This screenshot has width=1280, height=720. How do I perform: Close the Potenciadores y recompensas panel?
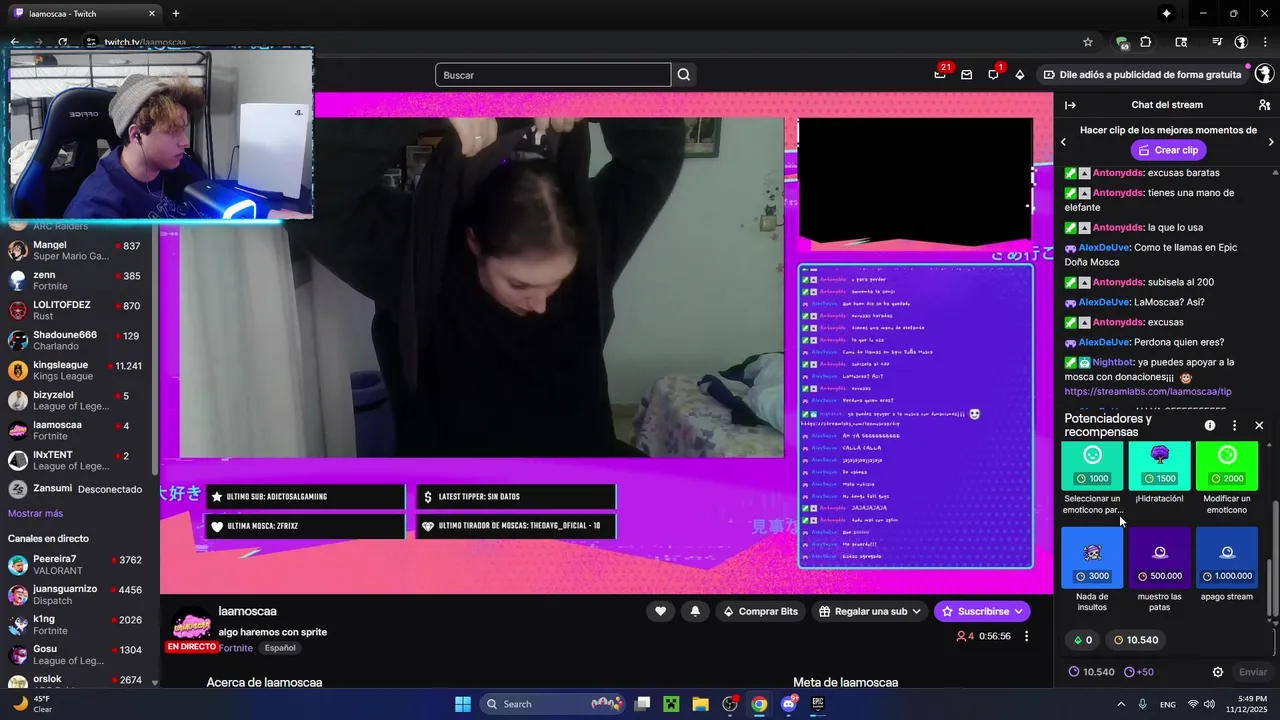[x=1259, y=425]
